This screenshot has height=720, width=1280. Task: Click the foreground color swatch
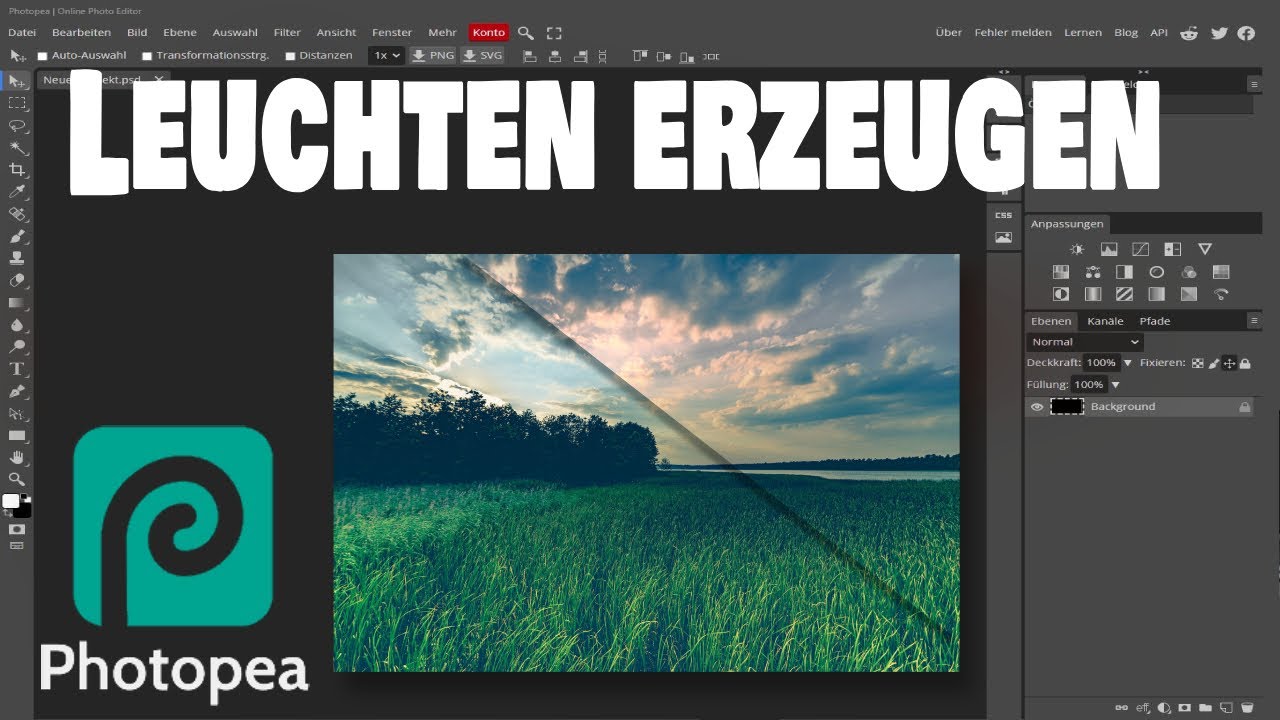coord(11,501)
